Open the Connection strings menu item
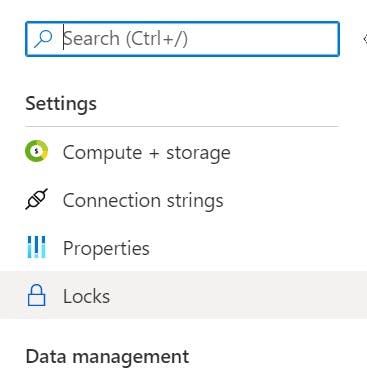Image resolution: width=367 pixels, height=379 pixels. (143, 201)
